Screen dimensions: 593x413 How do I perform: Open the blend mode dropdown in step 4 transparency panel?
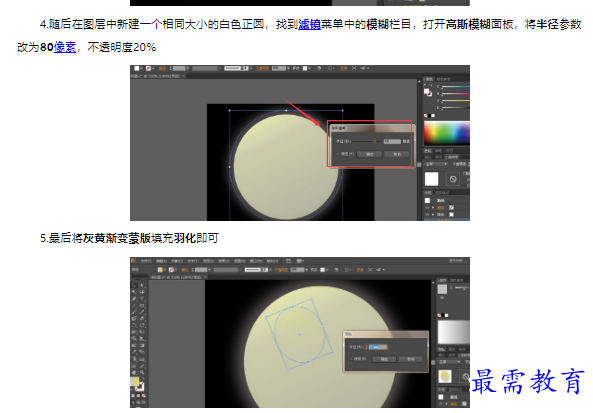tap(436, 164)
